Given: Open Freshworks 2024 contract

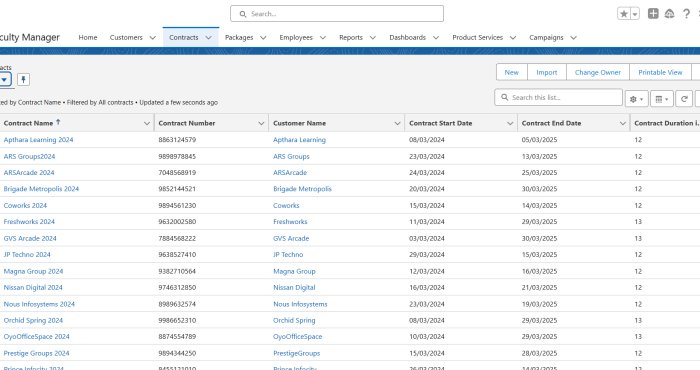Looking at the screenshot, I should pos(29,221).
